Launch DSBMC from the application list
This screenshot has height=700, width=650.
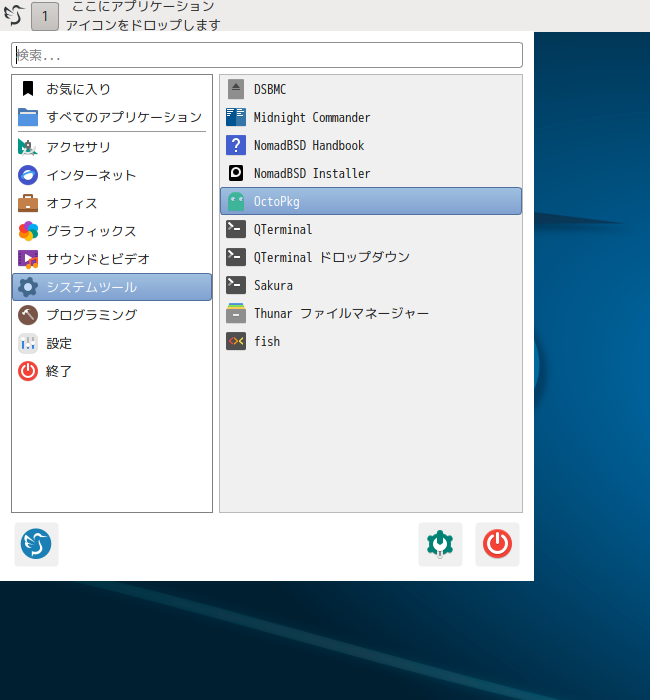270,89
